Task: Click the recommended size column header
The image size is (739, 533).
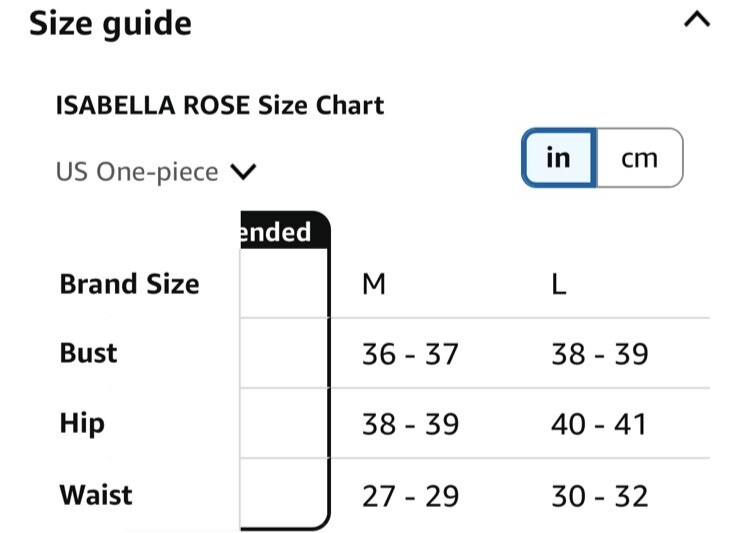Action: point(284,231)
